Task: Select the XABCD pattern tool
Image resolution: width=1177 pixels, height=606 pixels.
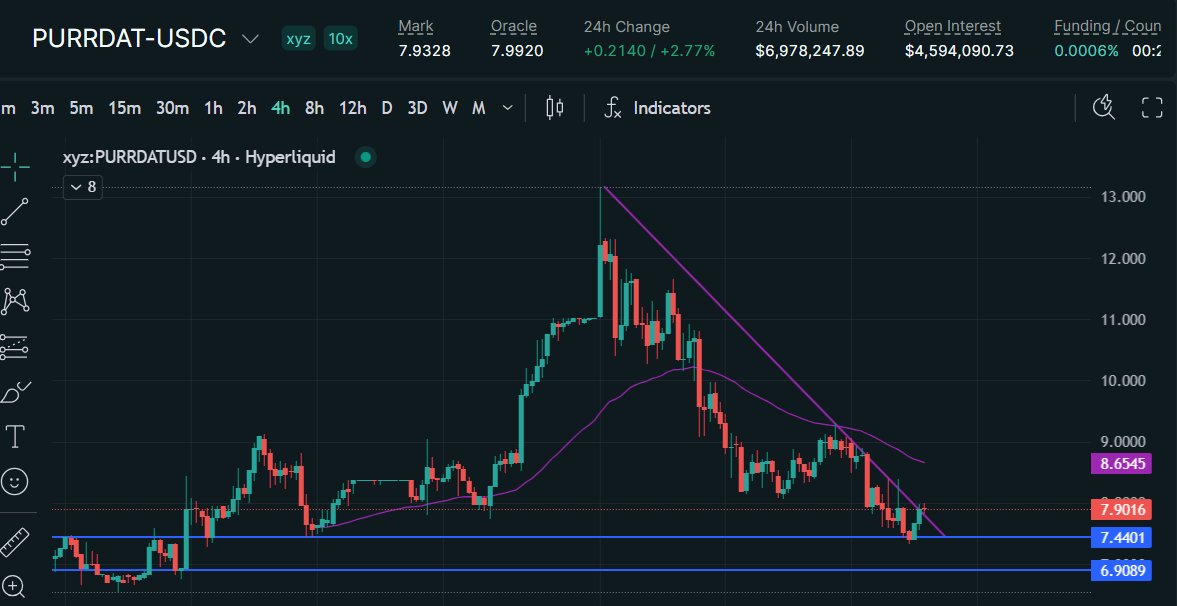Action: (14, 301)
